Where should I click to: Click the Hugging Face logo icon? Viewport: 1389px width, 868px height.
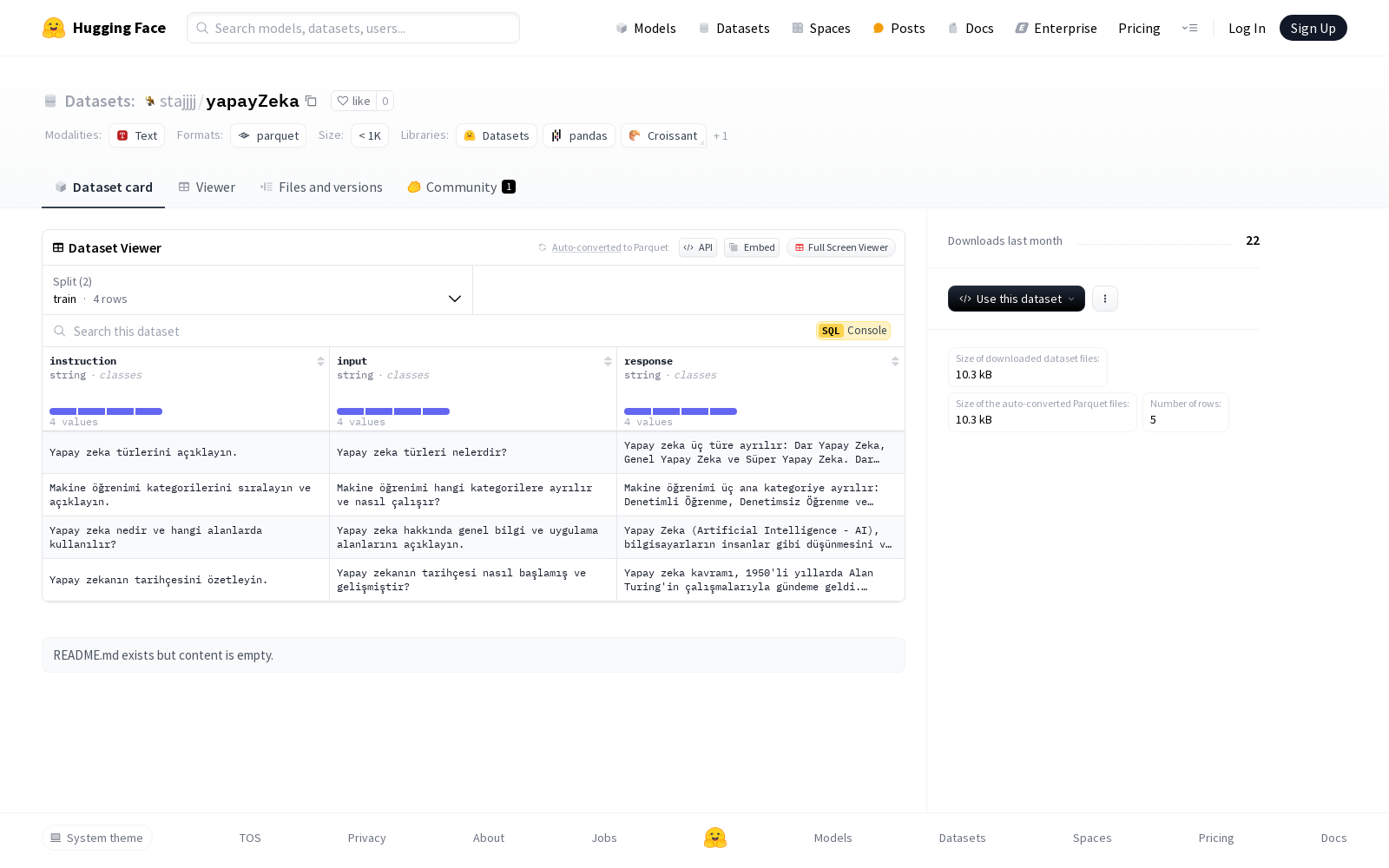point(54,28)
